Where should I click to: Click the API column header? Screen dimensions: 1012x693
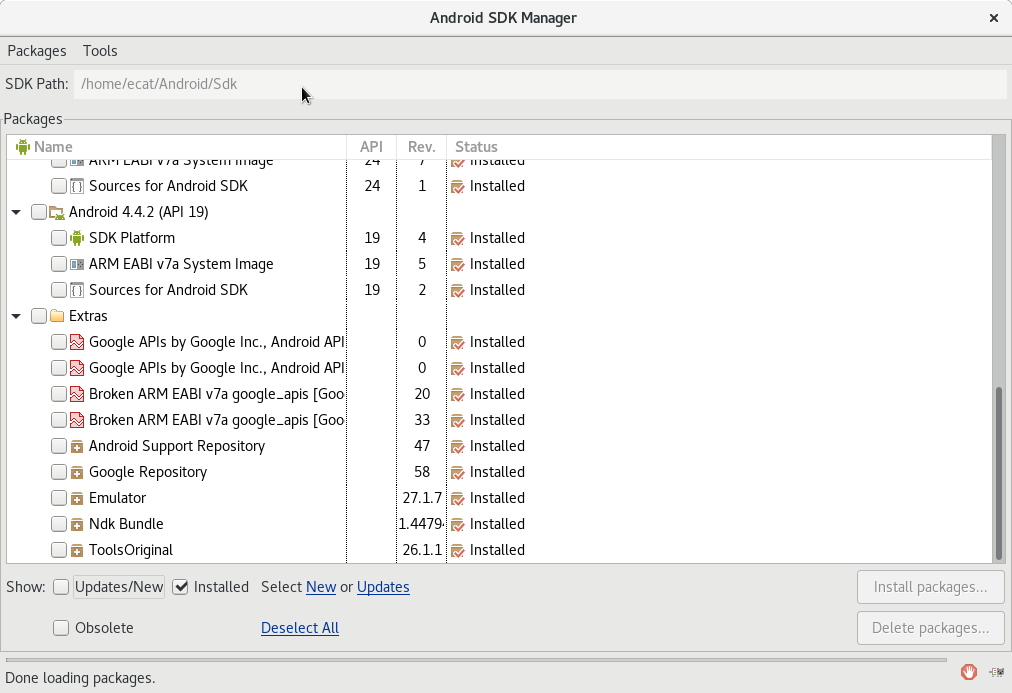point(371,147)
